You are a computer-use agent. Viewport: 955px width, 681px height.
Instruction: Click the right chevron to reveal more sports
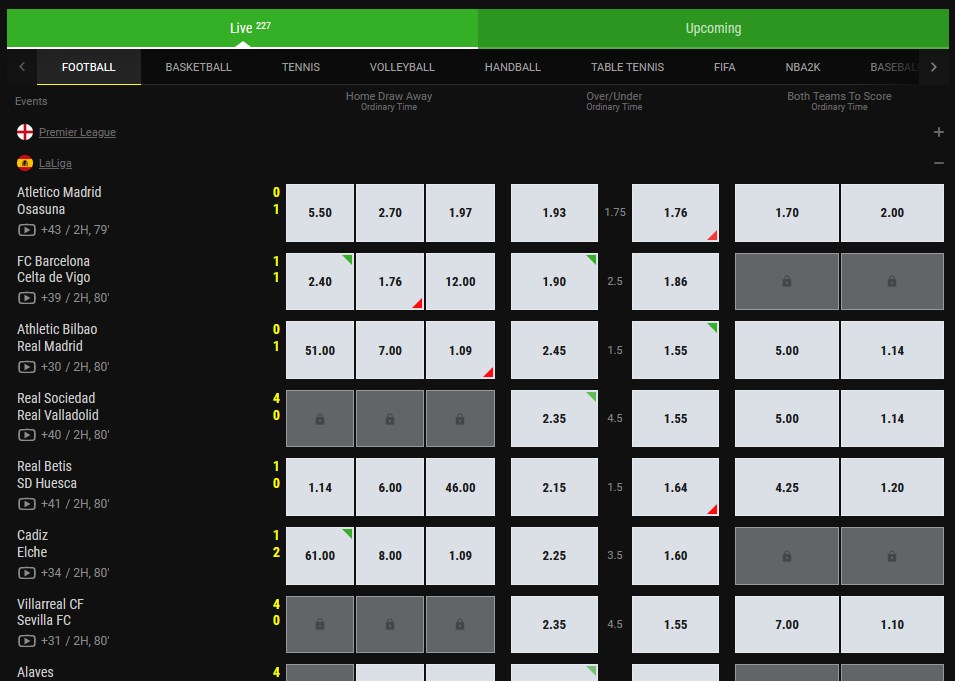934,67
